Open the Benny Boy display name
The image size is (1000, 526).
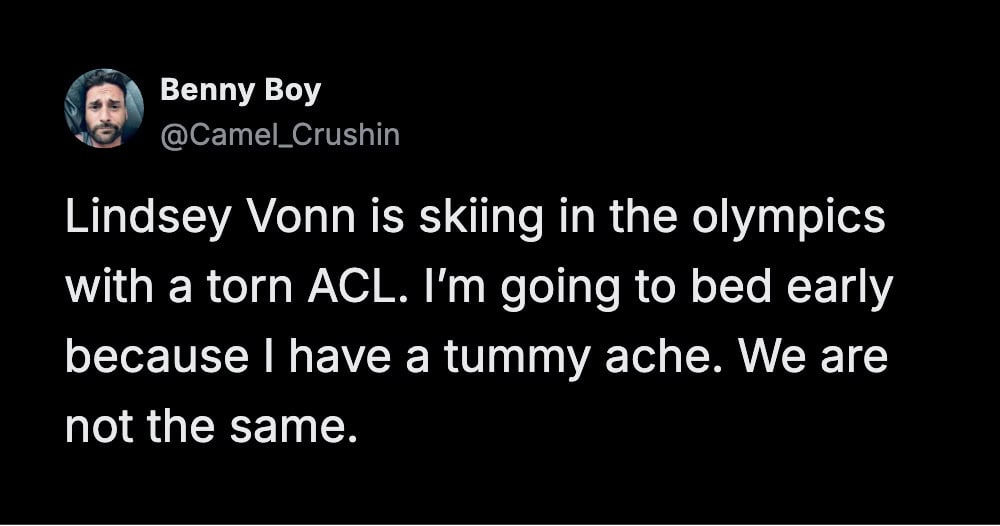tap(240, 91)
